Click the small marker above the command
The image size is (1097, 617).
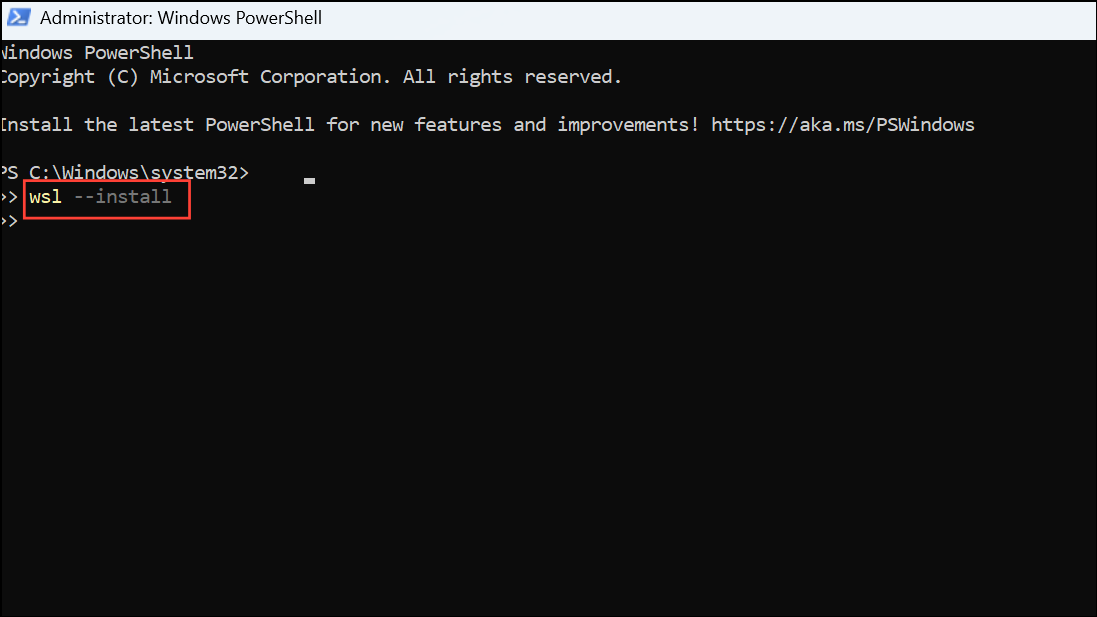tap(309, 181)
